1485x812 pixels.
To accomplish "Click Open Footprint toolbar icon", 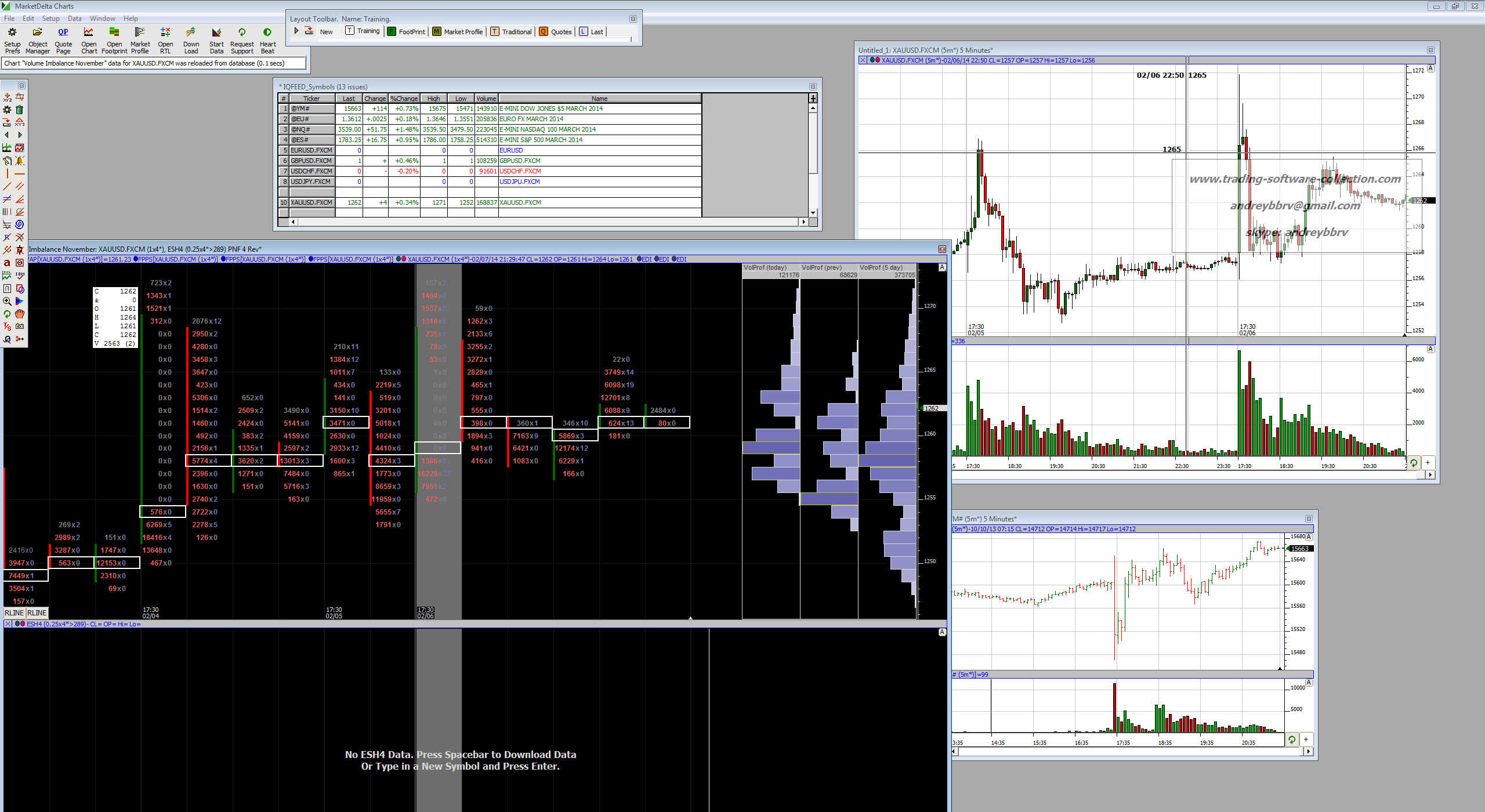I will (x=114, y=33).
